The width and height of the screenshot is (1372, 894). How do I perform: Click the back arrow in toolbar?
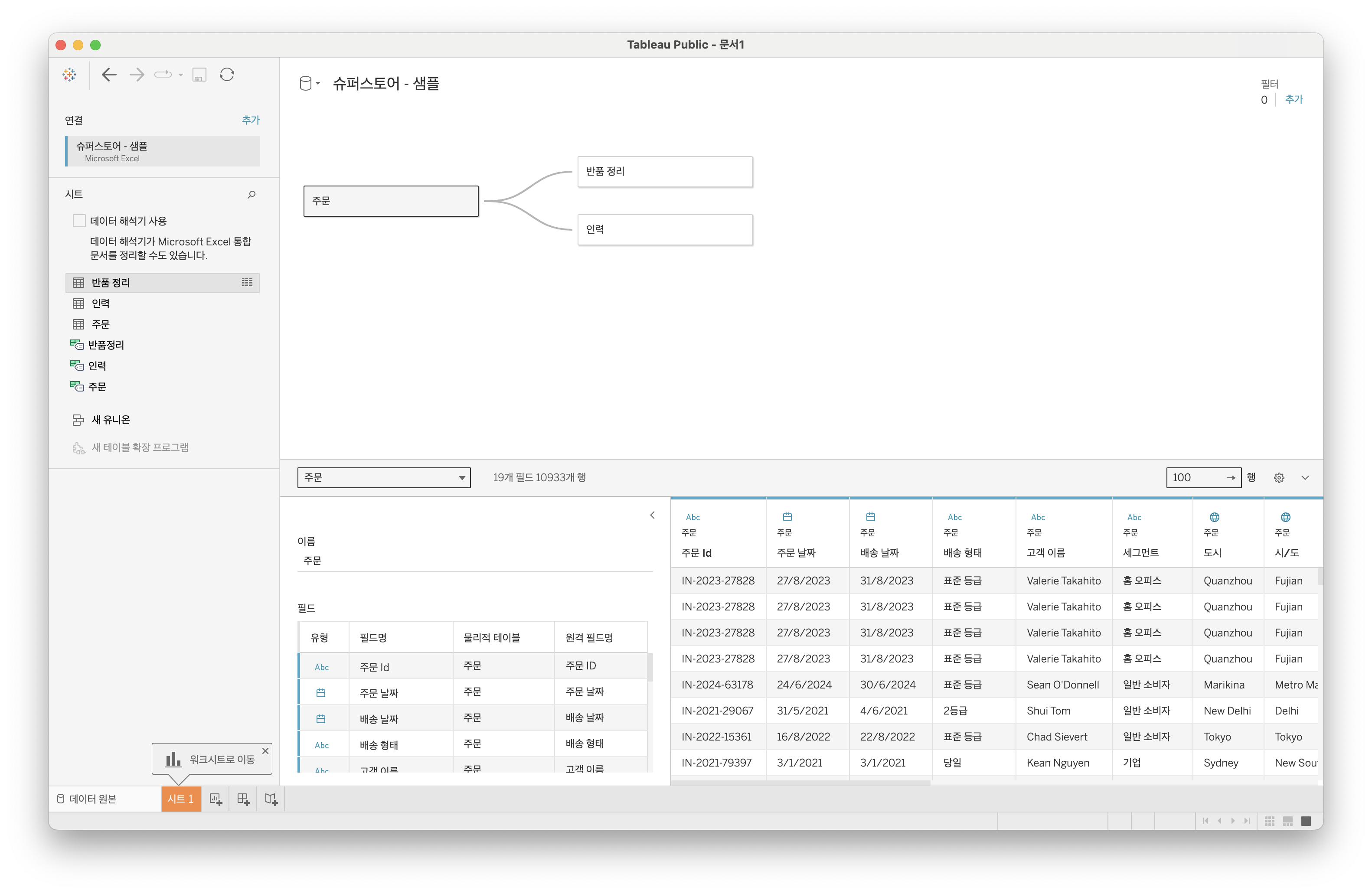point(109,75)
